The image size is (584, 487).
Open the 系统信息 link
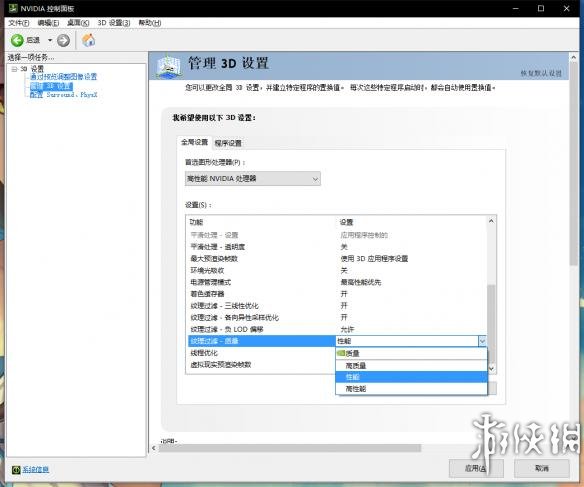(x=35, y=470)
